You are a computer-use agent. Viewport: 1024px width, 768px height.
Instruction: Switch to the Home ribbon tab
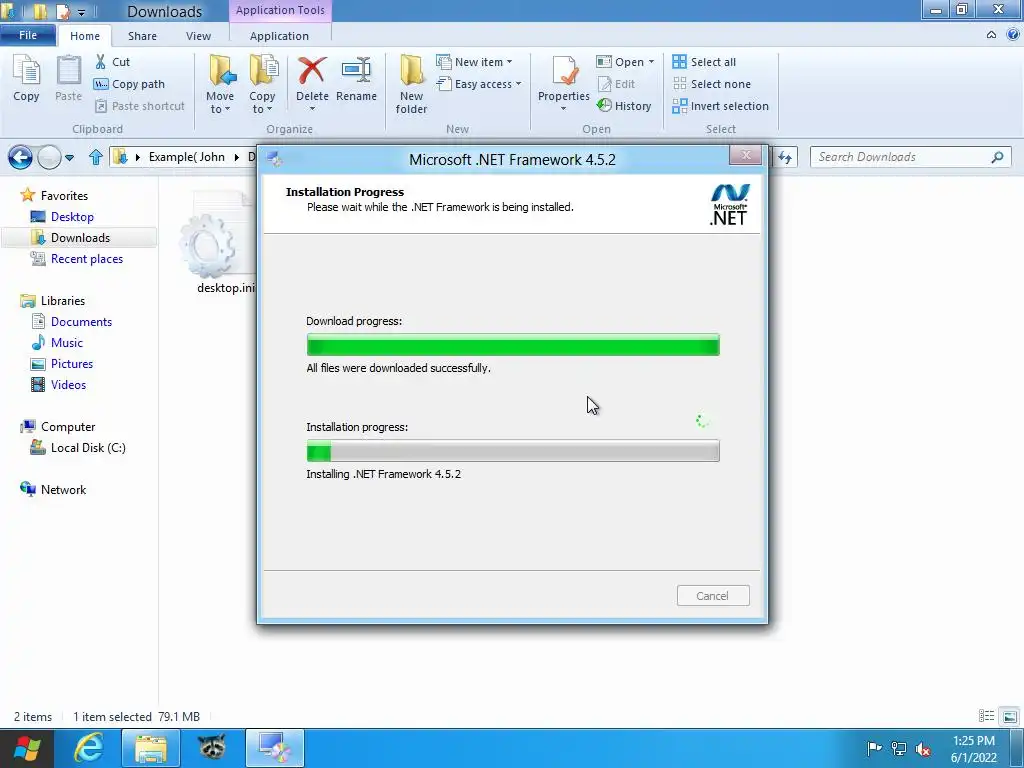pos(85,36)
